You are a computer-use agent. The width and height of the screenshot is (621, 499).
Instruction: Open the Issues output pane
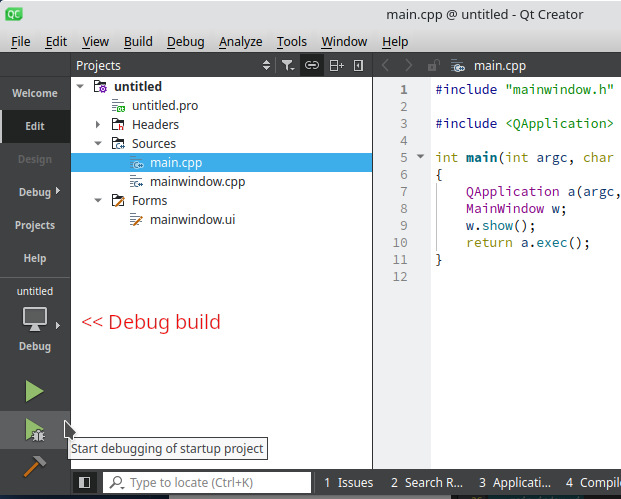click(x=348, y=483)
